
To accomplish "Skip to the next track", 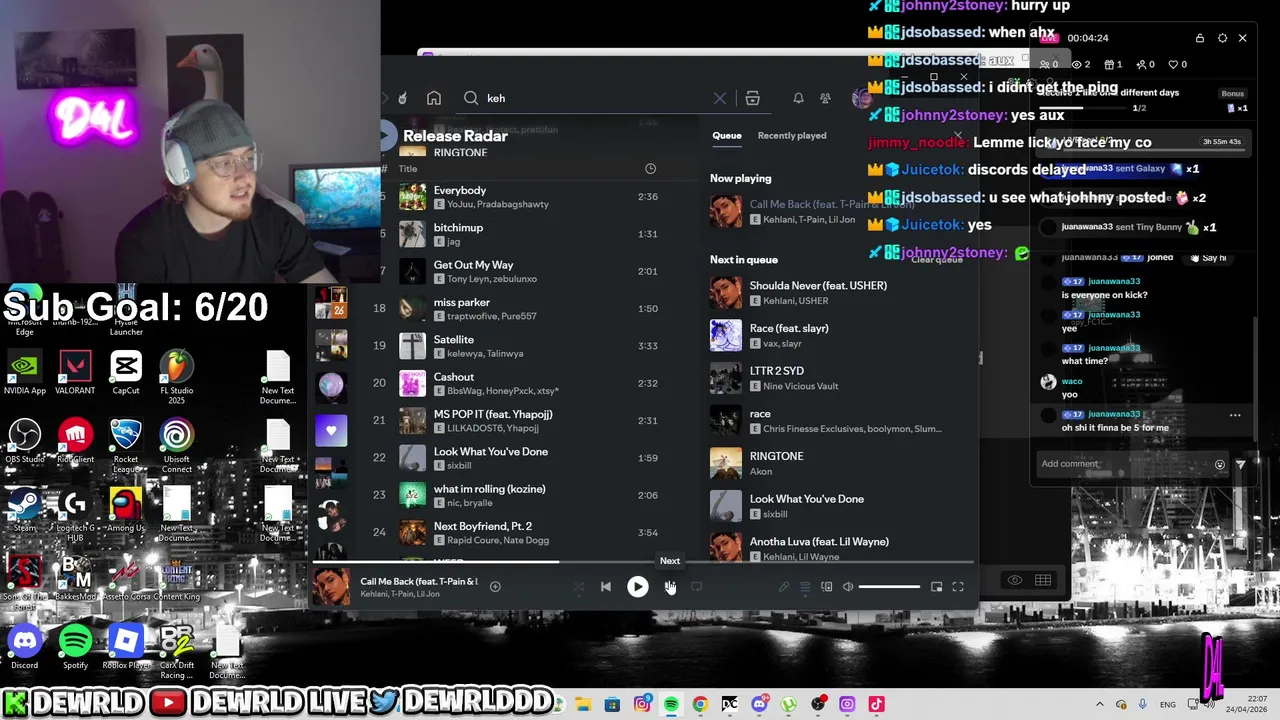I will pos(669,587).
